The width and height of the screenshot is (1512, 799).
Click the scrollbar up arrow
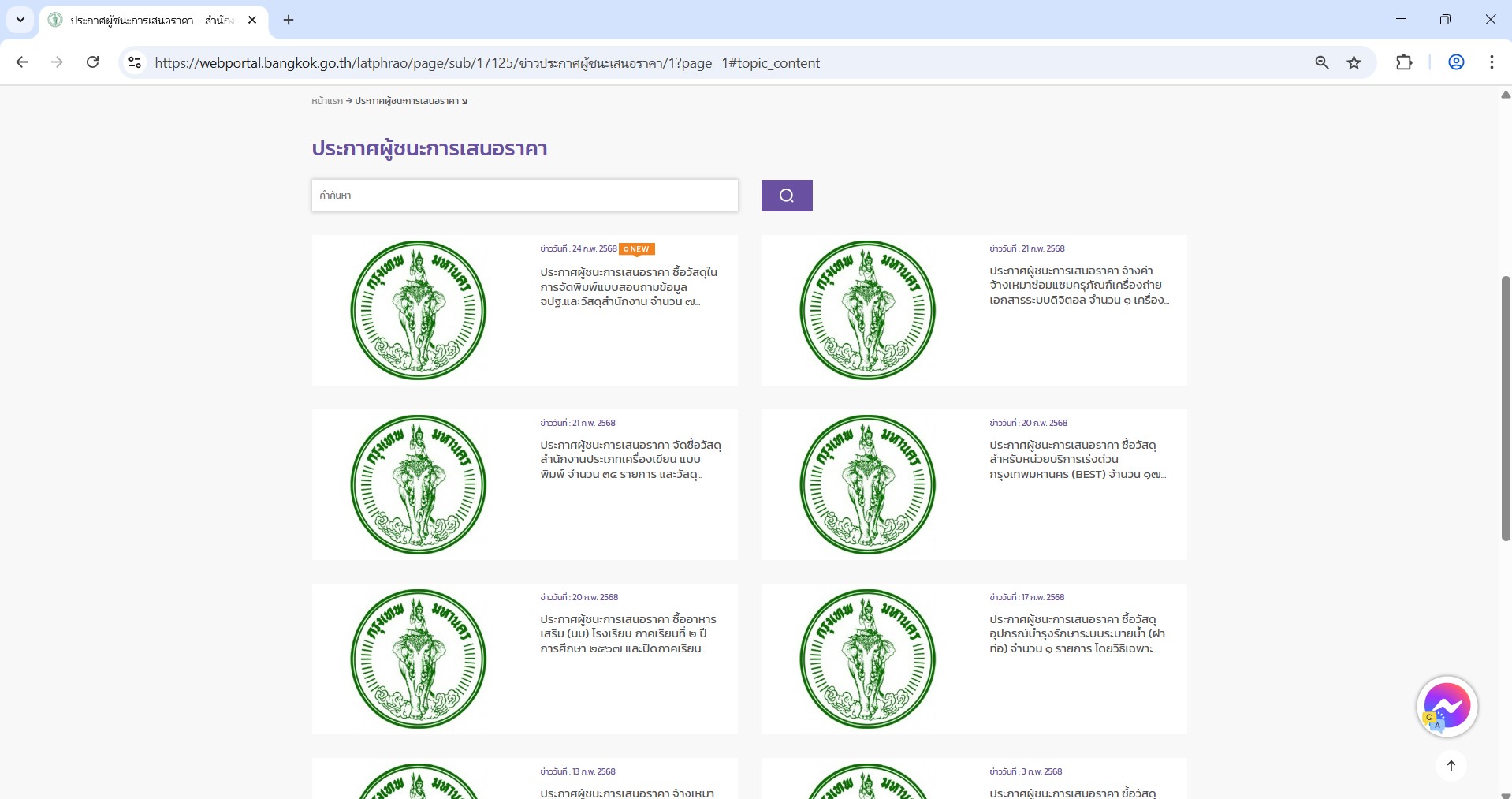pyautogui.click(x=1505, y=95)
